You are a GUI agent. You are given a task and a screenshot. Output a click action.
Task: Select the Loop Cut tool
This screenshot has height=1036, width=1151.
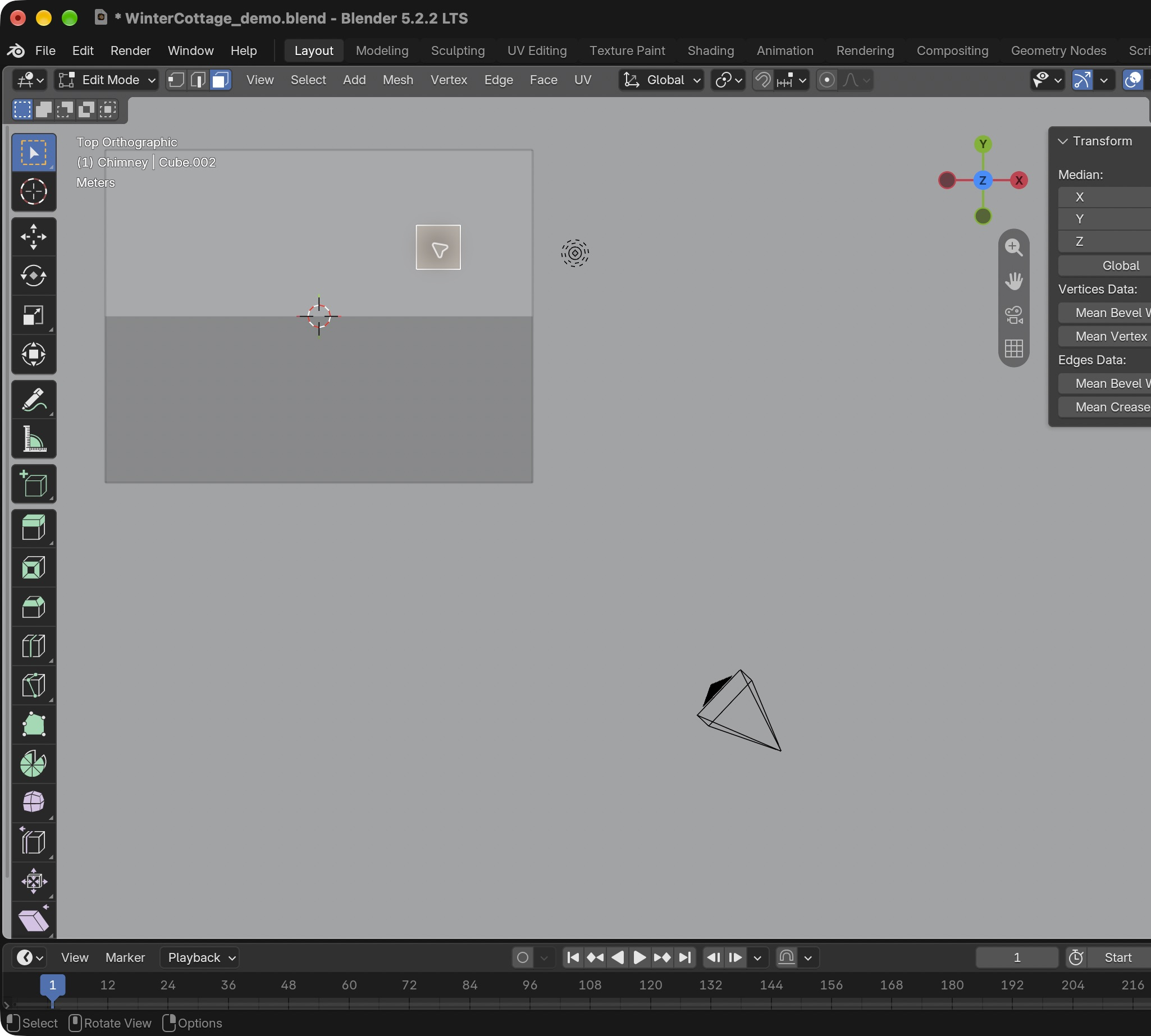click(x=34, y=646)
